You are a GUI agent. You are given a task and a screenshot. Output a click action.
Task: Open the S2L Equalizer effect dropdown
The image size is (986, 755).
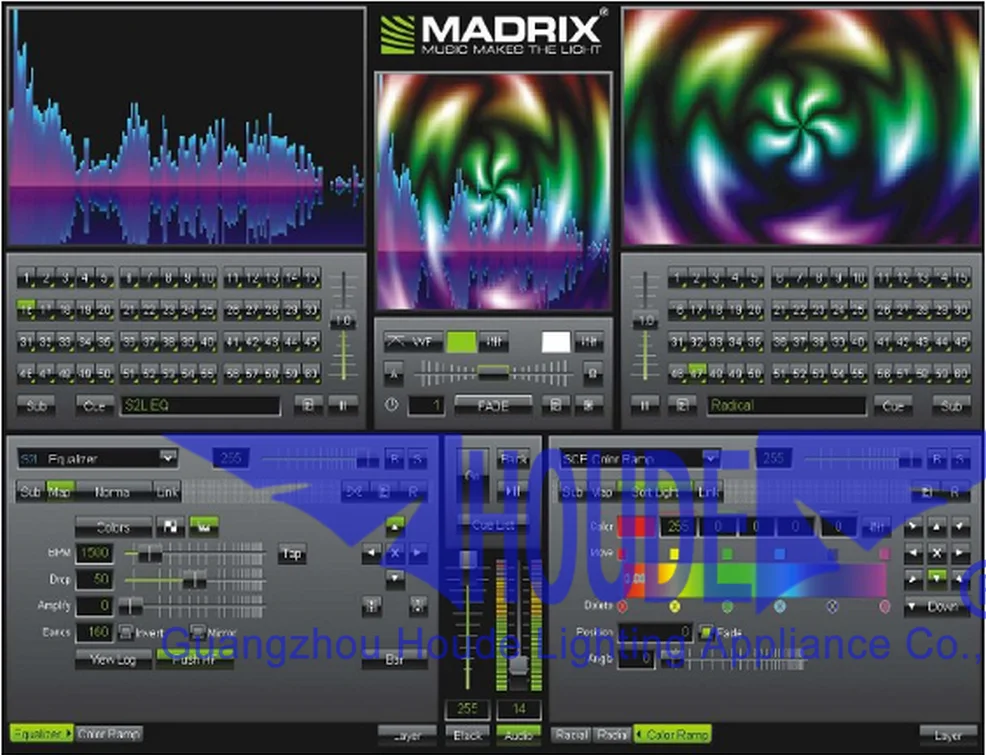coord(168,458)
